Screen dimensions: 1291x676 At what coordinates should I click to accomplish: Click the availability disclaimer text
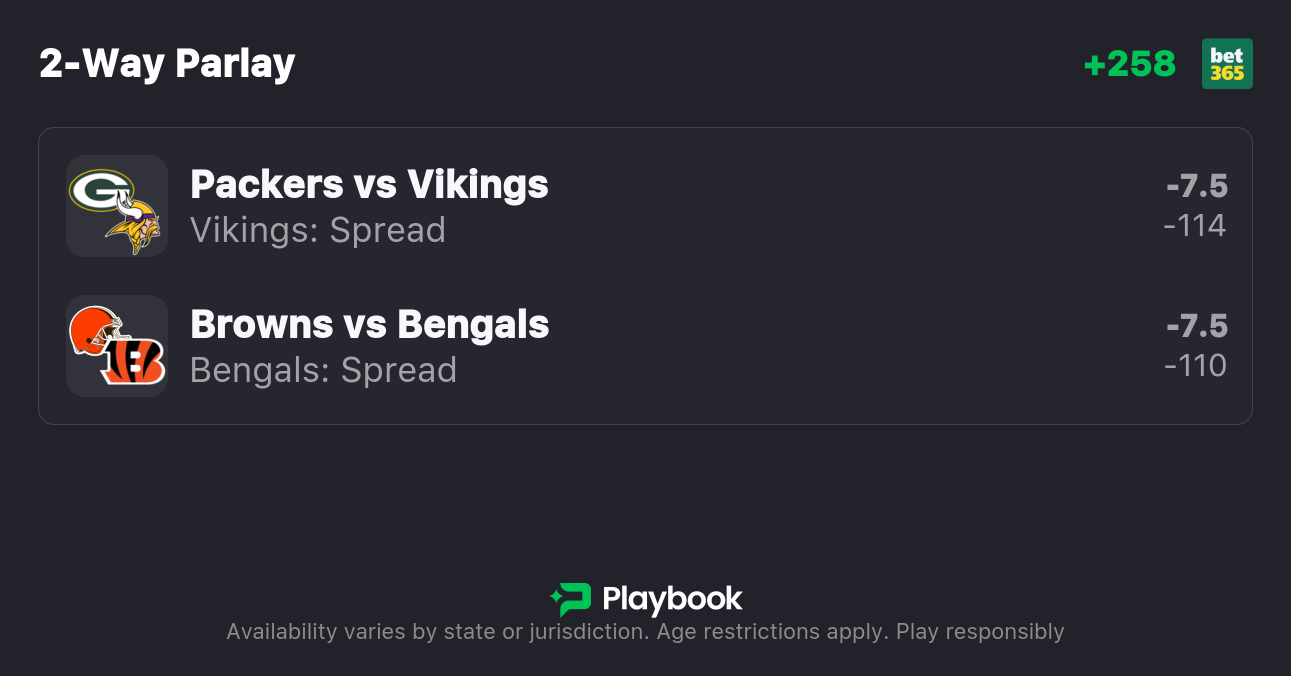pyautogui.click(x=555, y=632)
